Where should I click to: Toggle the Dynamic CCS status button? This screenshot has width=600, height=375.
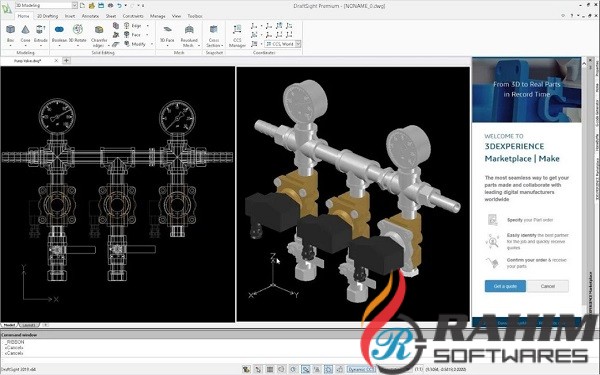click(361, 369)
